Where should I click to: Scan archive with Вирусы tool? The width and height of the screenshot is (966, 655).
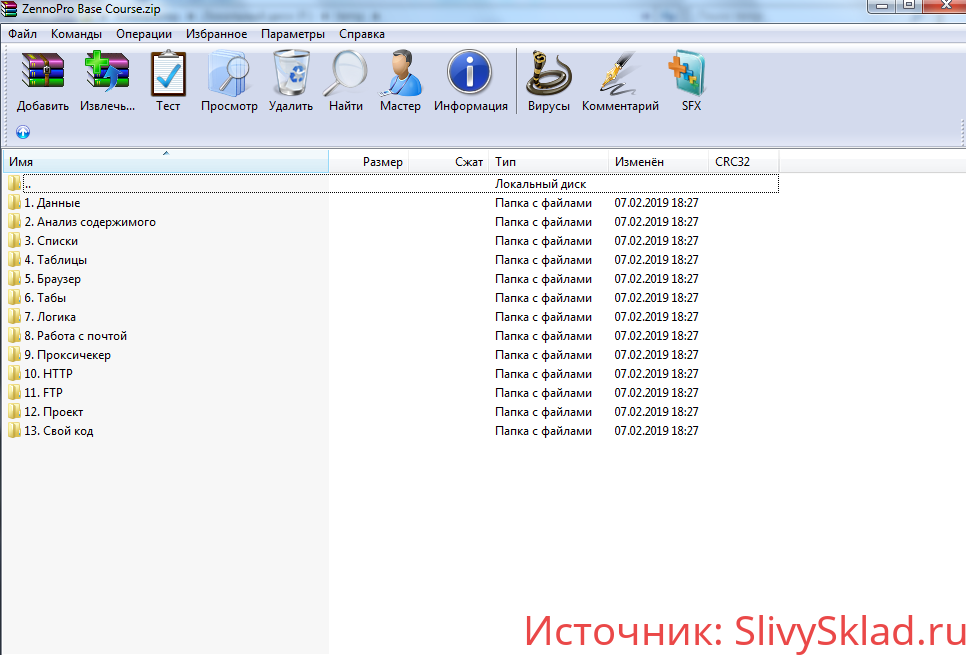(549, 80)
